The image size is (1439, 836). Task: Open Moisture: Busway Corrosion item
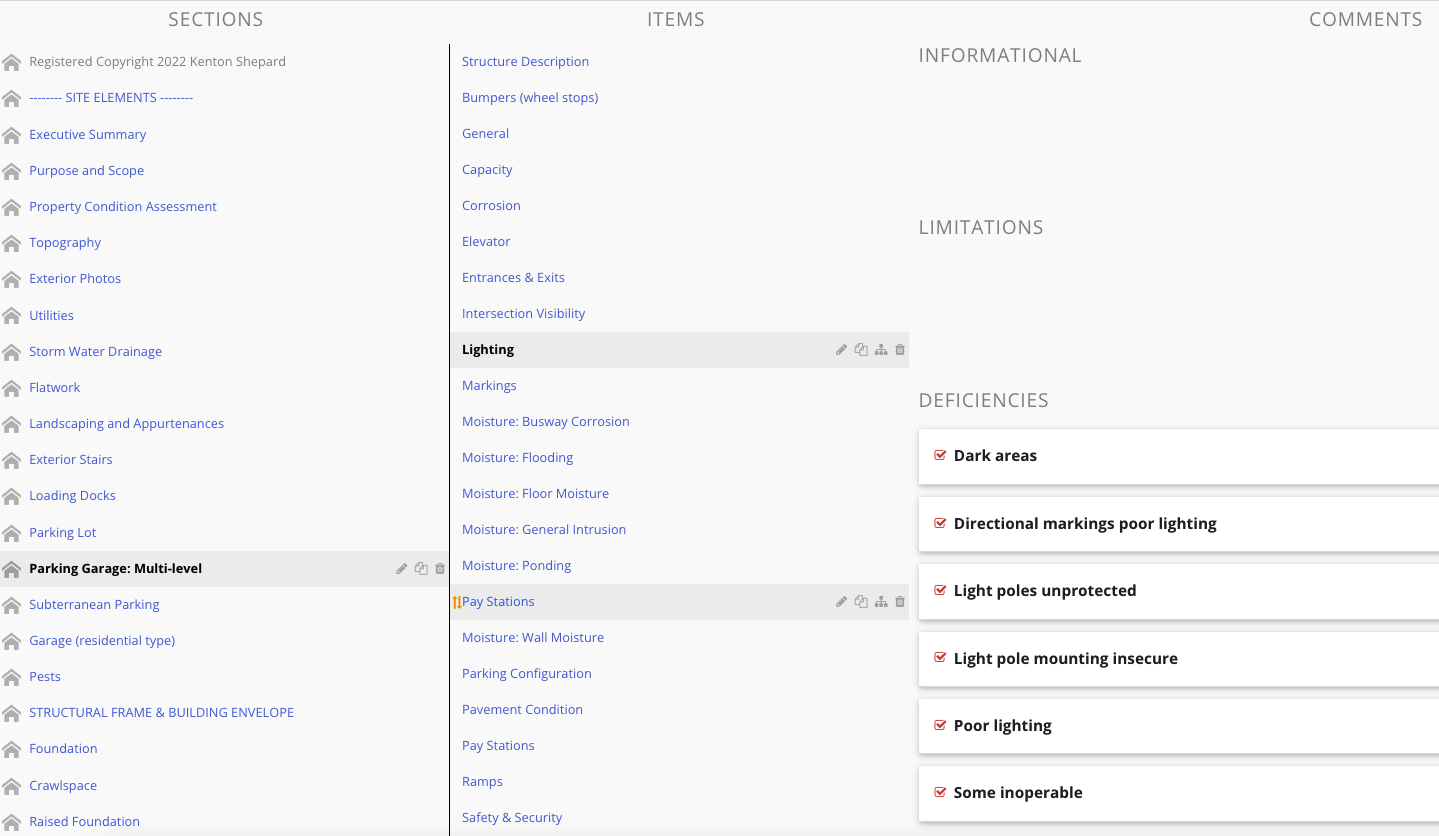pos(546,422)
